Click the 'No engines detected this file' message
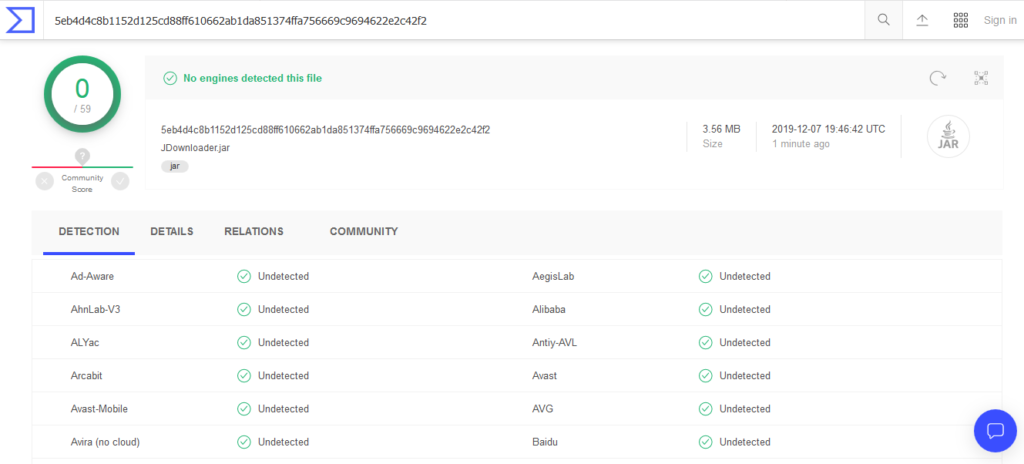 252,78
